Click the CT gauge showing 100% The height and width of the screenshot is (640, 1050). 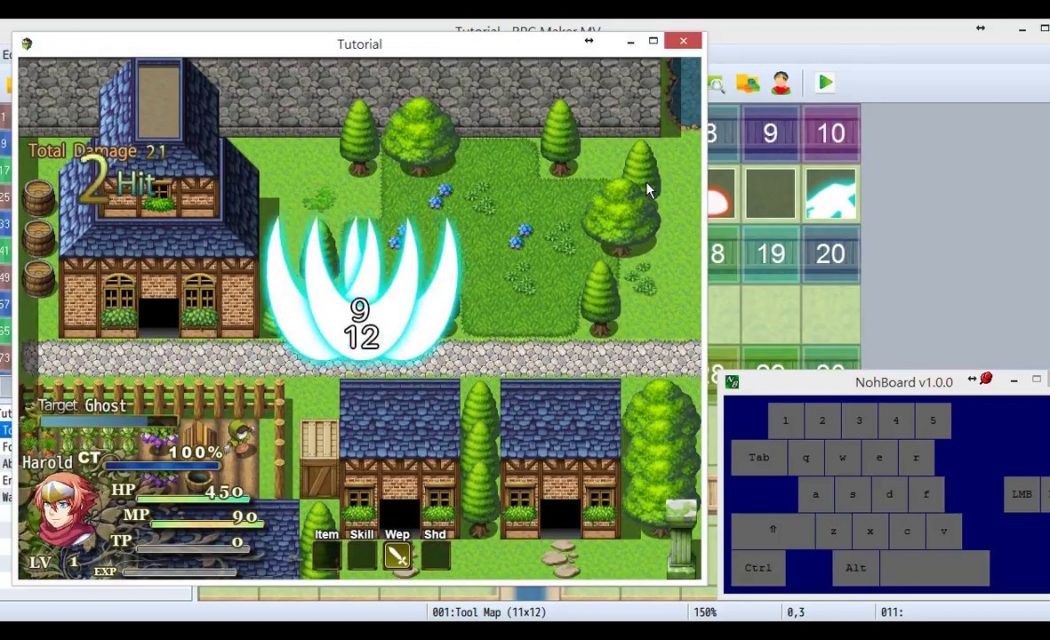click(163, 465)
